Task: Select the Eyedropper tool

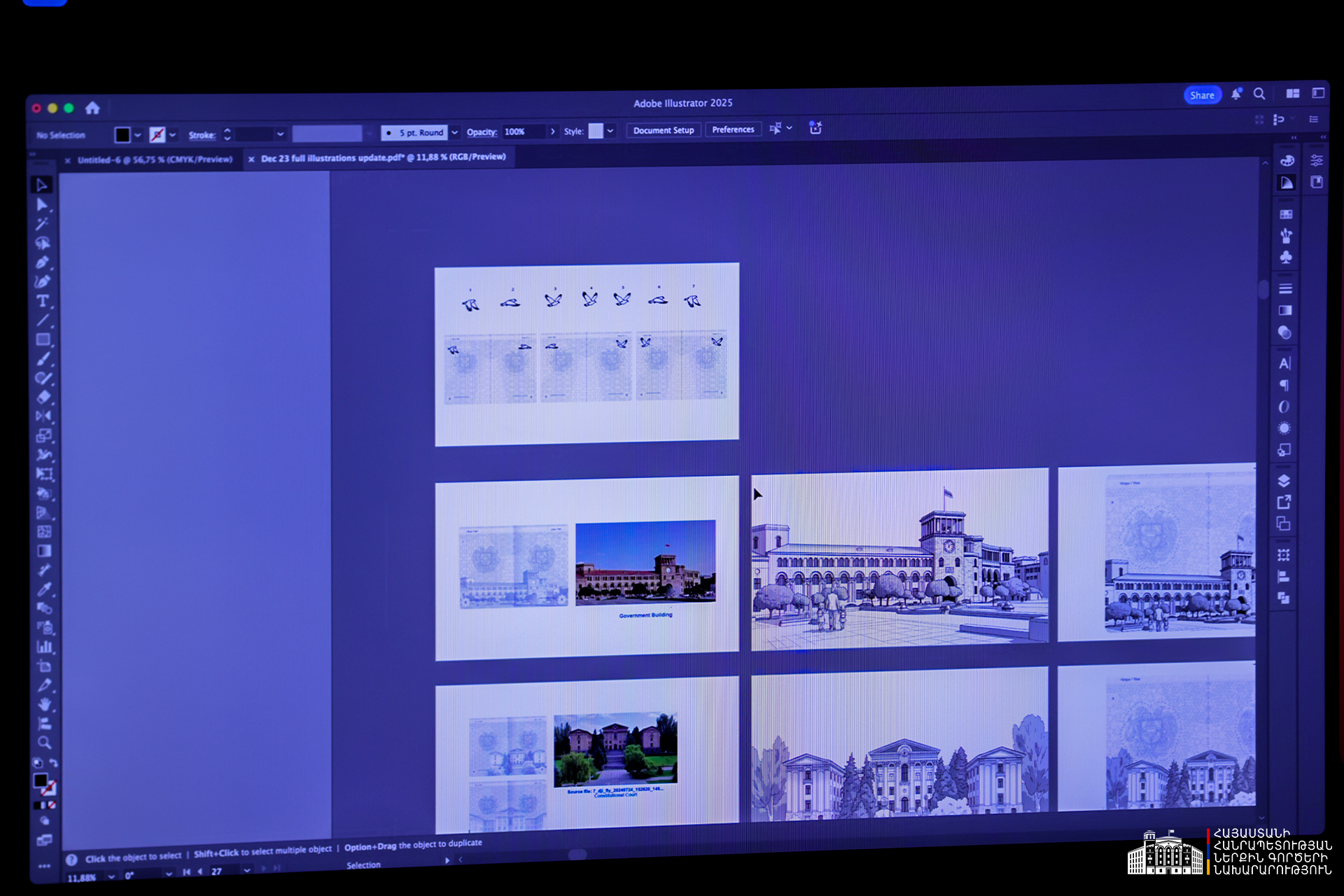Action: (44, 589)
